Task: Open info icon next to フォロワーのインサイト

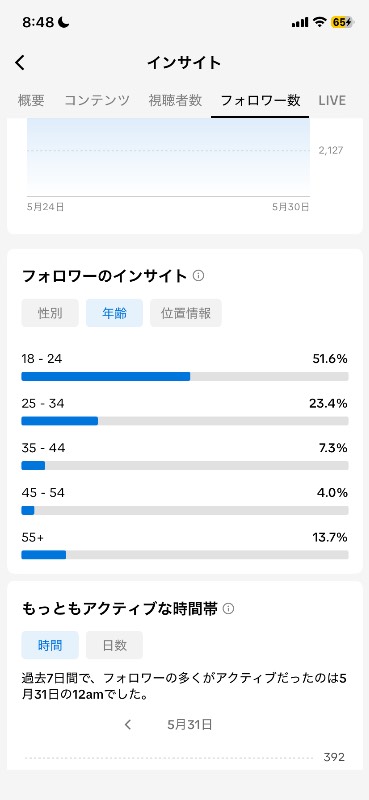Action: point(199,276)
